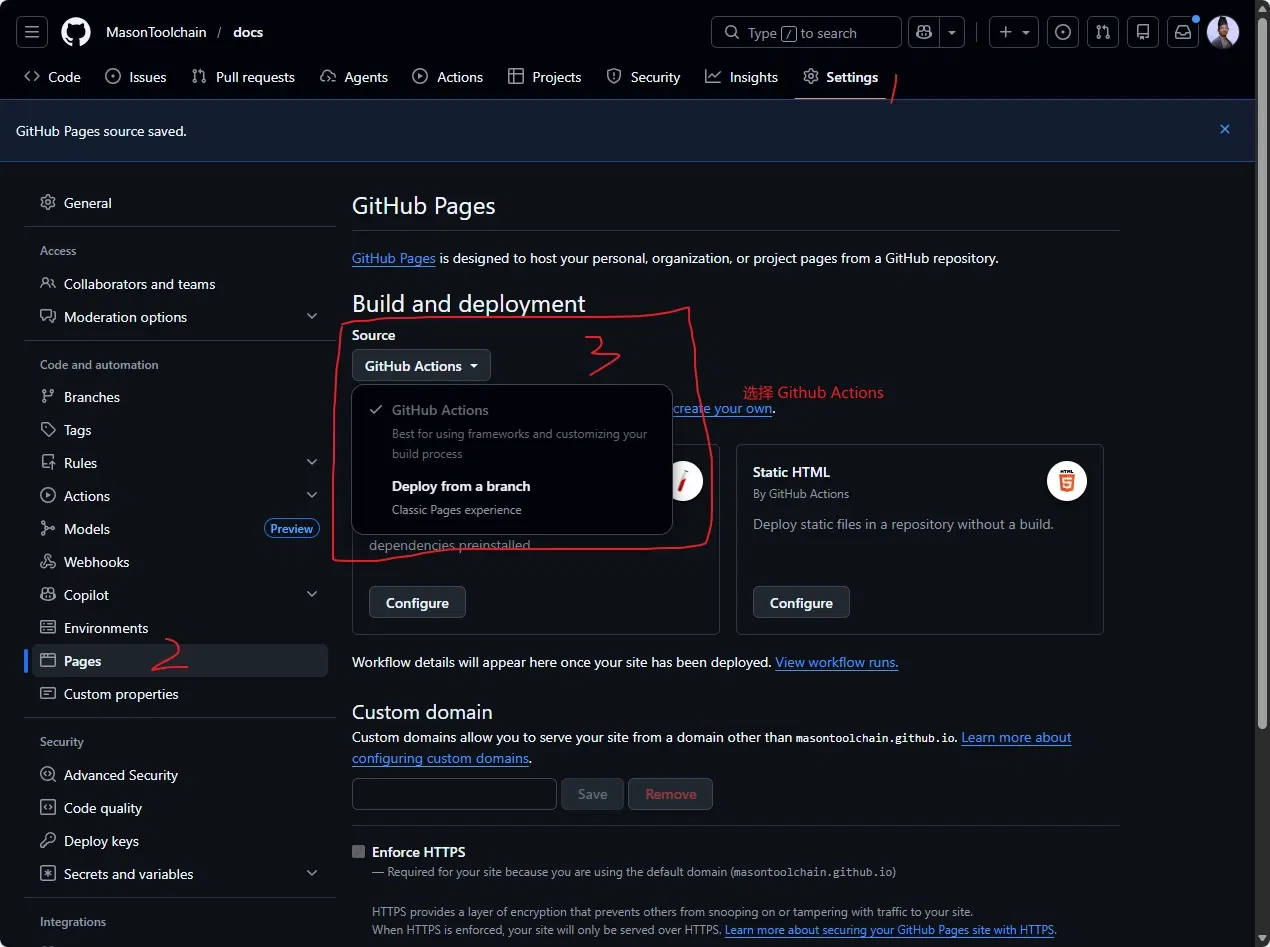Toggle the Enforce HTTPS checkbox
Viewport: 1270px width, 947px height.
pos(358,852)
